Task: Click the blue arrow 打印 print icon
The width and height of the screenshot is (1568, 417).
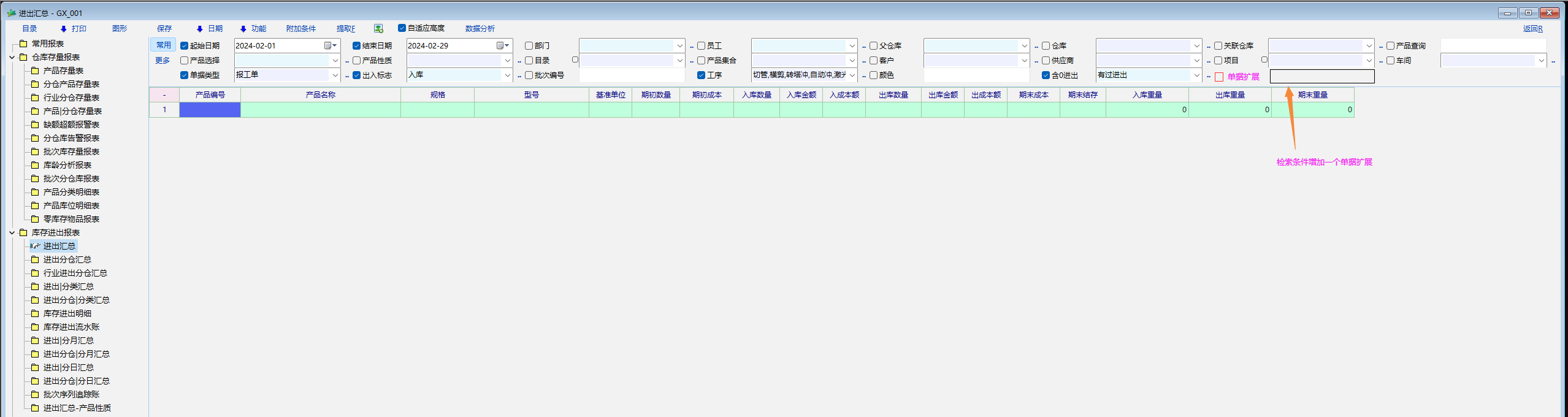Action: point(64,29)
